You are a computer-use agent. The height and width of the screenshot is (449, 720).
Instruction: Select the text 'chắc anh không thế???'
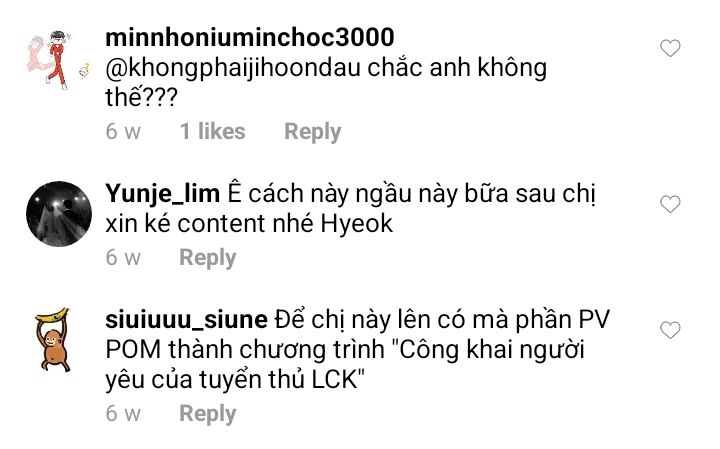[326, 83]
